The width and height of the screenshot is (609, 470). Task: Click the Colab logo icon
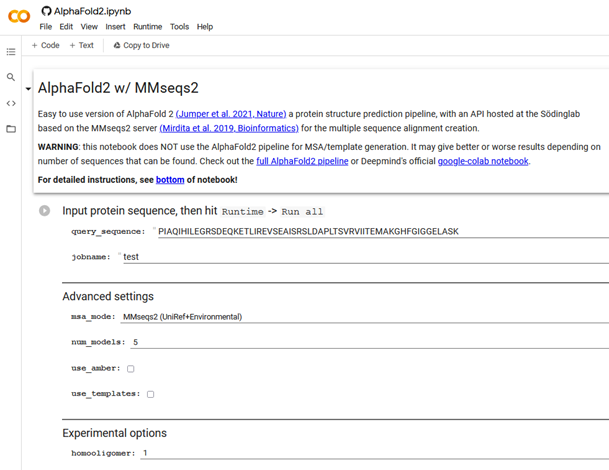18,17
